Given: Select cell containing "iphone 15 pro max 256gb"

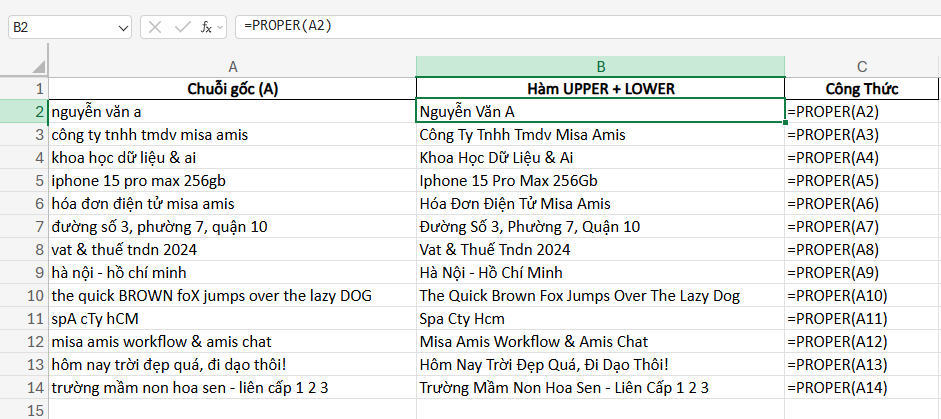Looking at the screenshot, I should point(232,181).
